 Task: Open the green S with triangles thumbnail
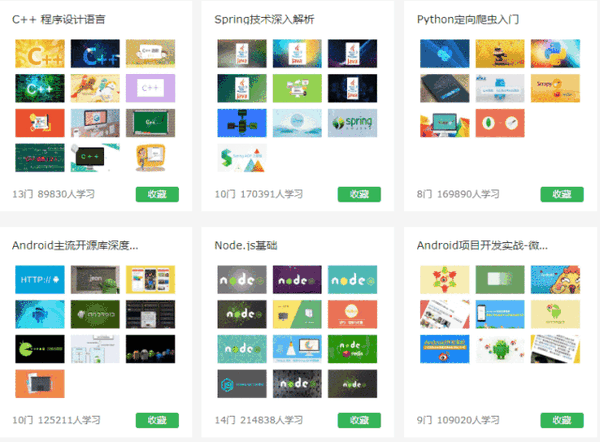(x=242, y=158)
